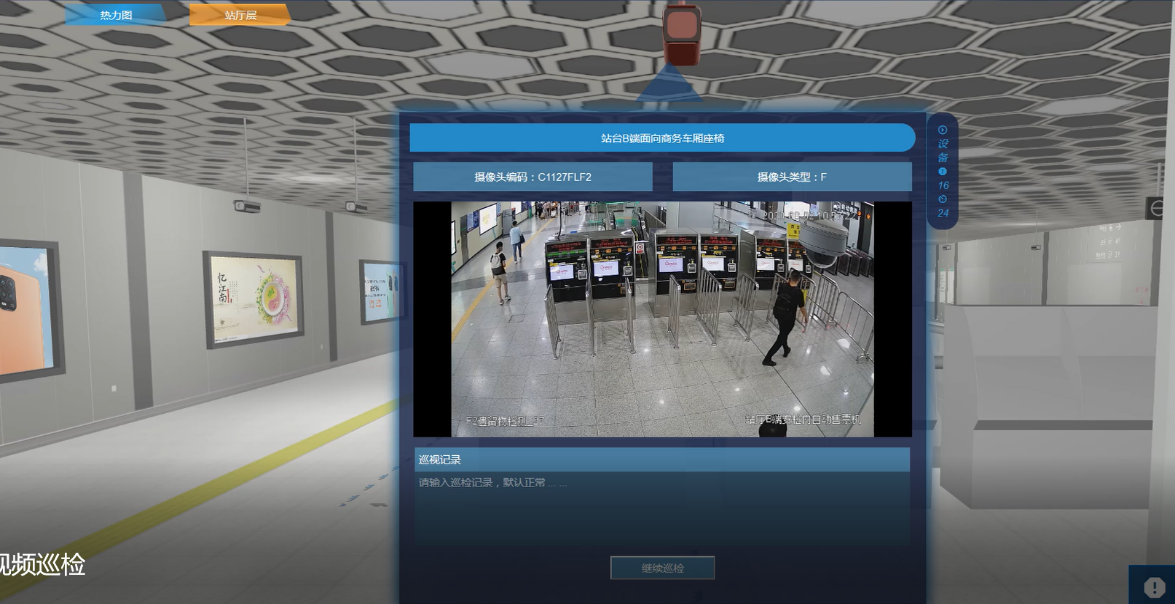
Task: Click the clock icon above 24
Action: pyautogui.click(x=942, y=198)
